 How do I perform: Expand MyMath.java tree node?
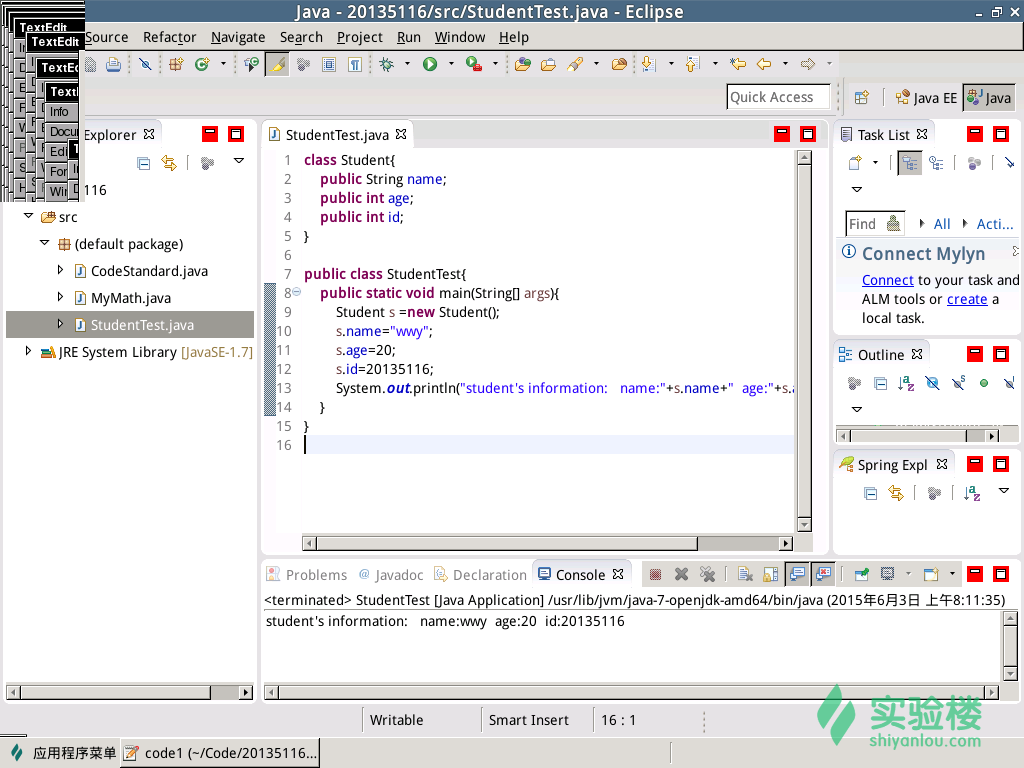click(60, 297)
